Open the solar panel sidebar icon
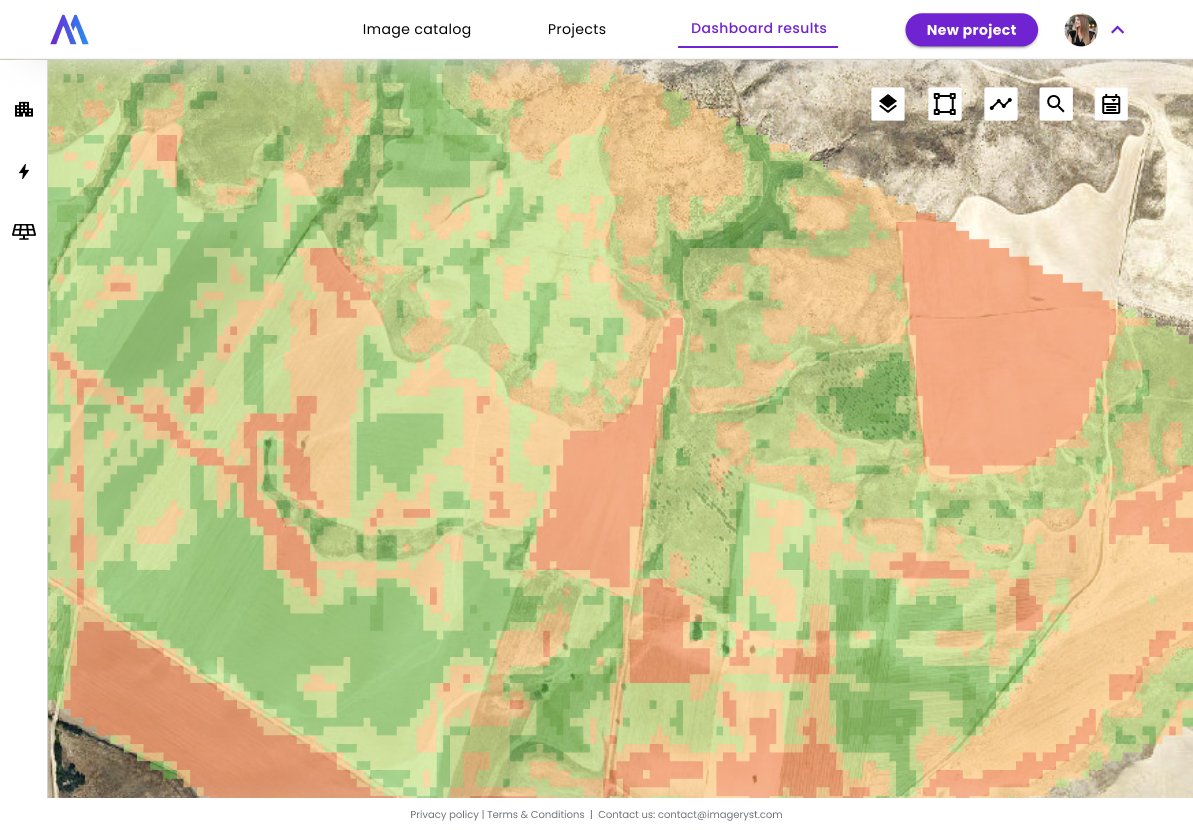 coord(24,232)
